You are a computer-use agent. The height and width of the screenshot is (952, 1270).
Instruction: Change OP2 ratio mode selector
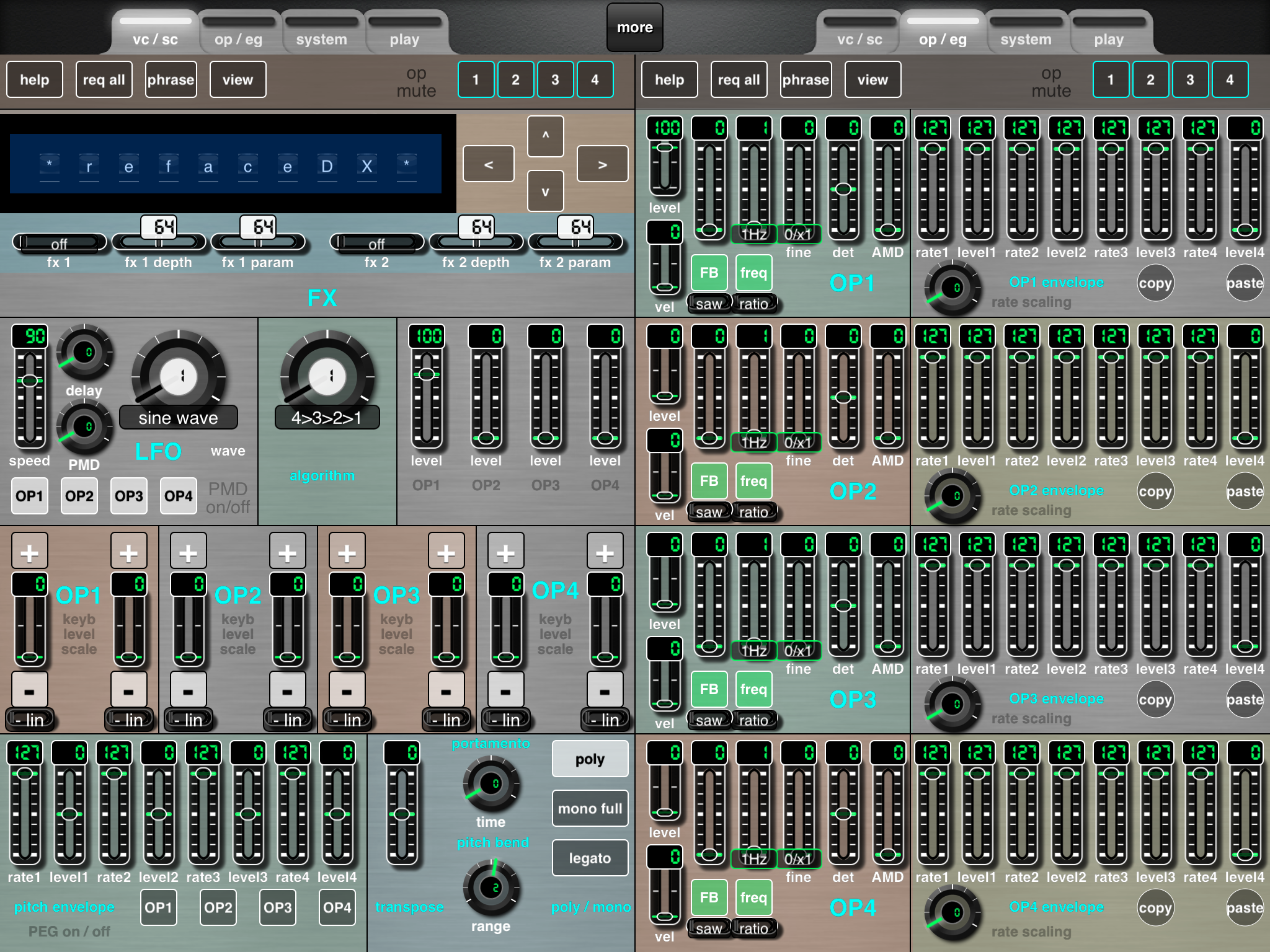(754, 512)
